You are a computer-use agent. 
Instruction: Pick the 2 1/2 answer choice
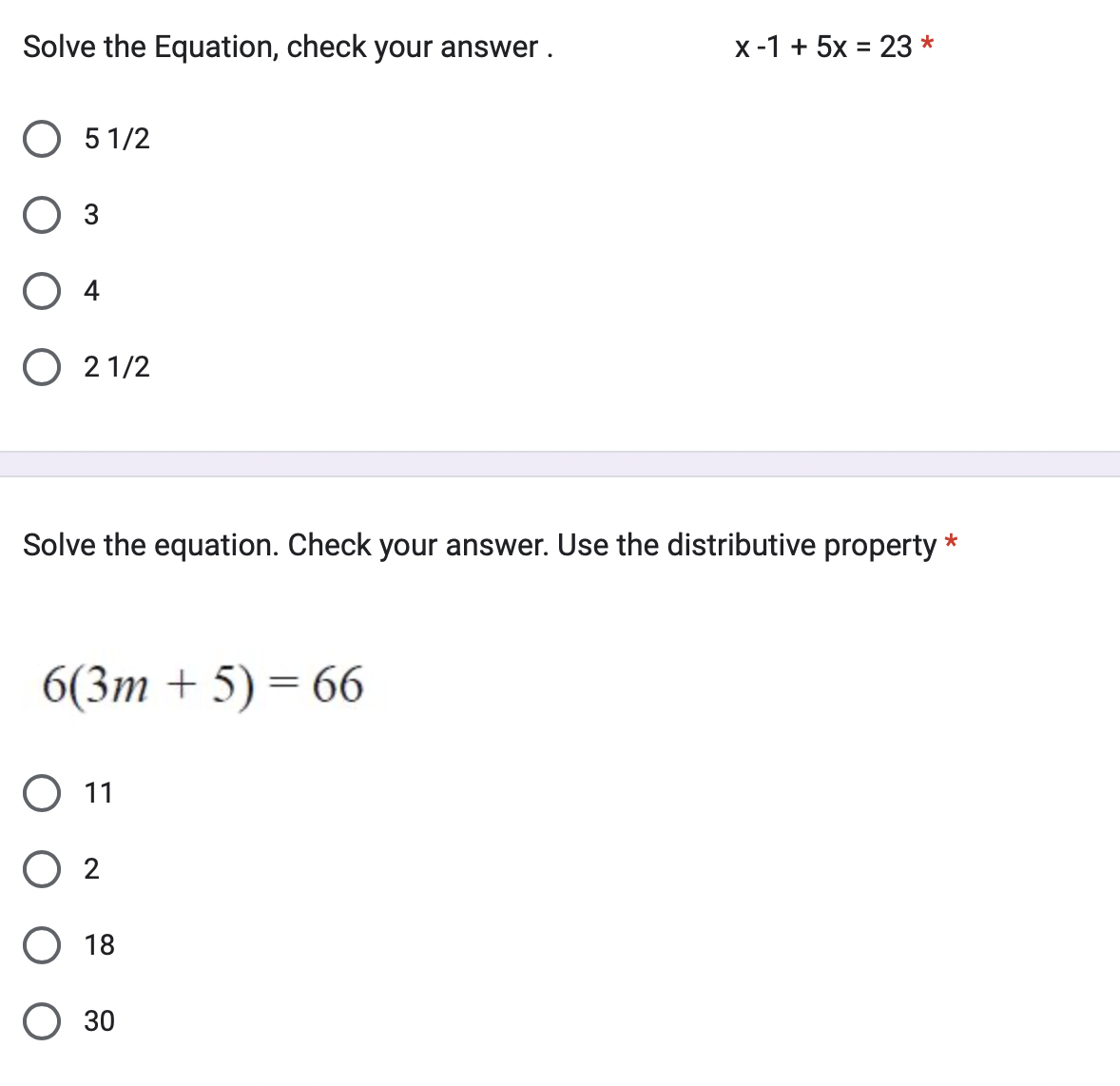42,366
